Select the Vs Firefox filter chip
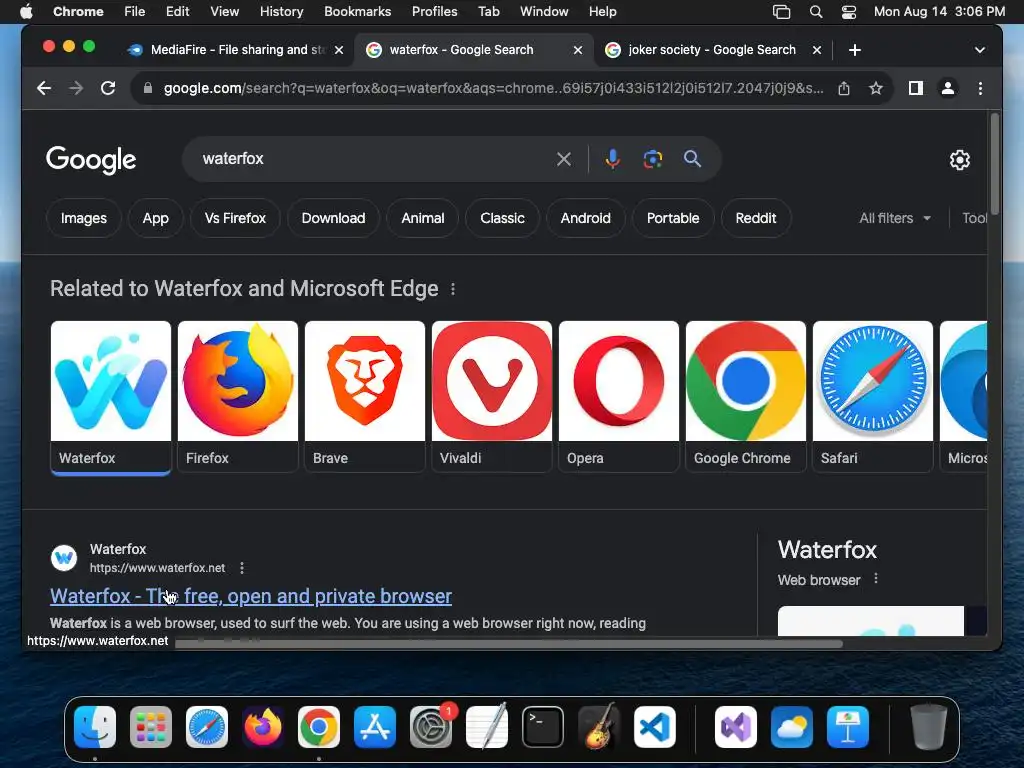This screenshot has height=768, width=1024. tap(235, 218)
